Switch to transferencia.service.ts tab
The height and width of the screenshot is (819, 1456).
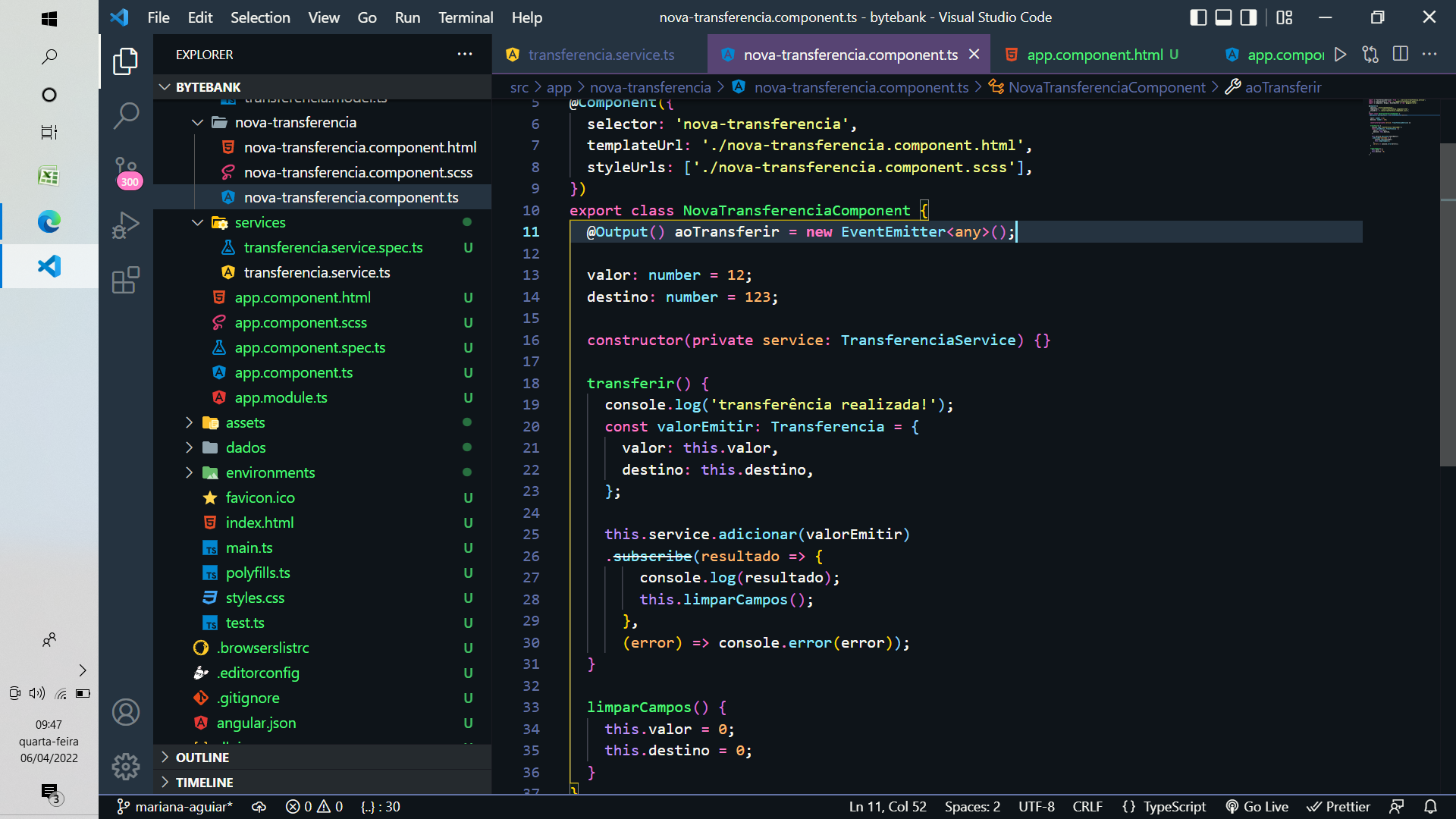pos(601,55)
